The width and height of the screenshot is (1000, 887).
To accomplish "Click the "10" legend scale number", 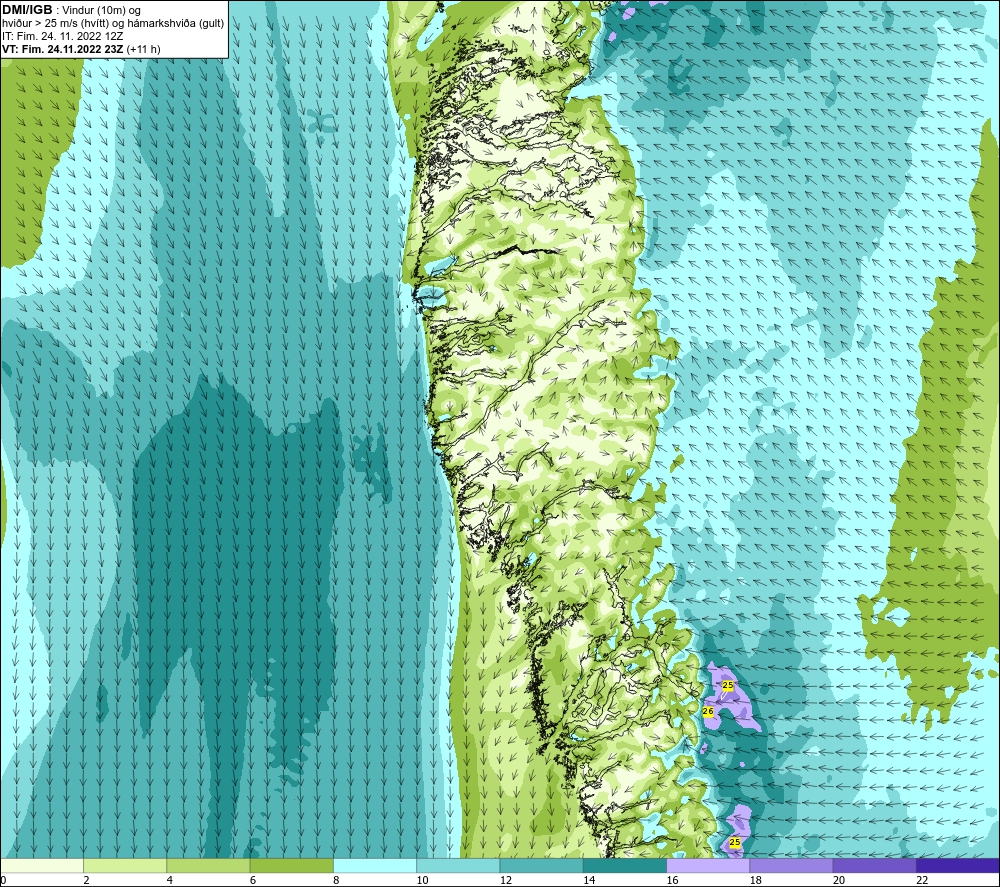I will (x=422, y=880).
